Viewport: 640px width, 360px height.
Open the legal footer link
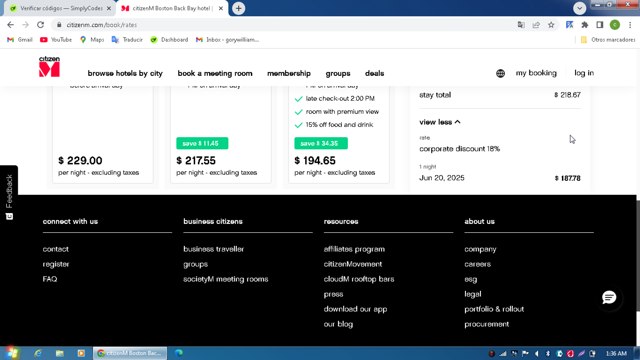473,294
